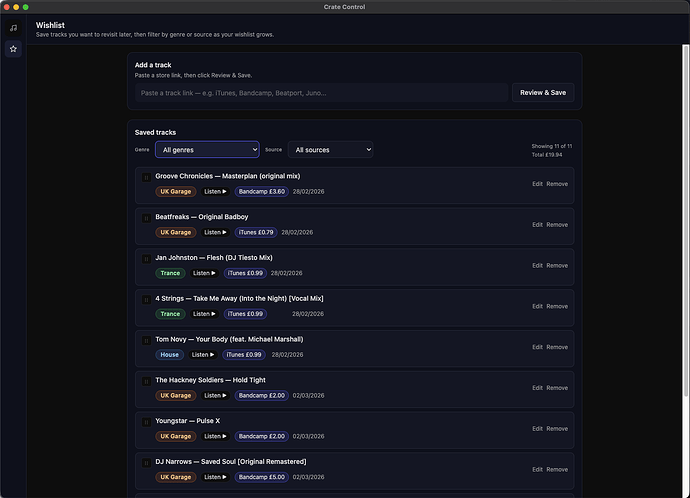Open Bandcamp £2.00 link for The Hackney Soldiers

[x=261, y=395]
